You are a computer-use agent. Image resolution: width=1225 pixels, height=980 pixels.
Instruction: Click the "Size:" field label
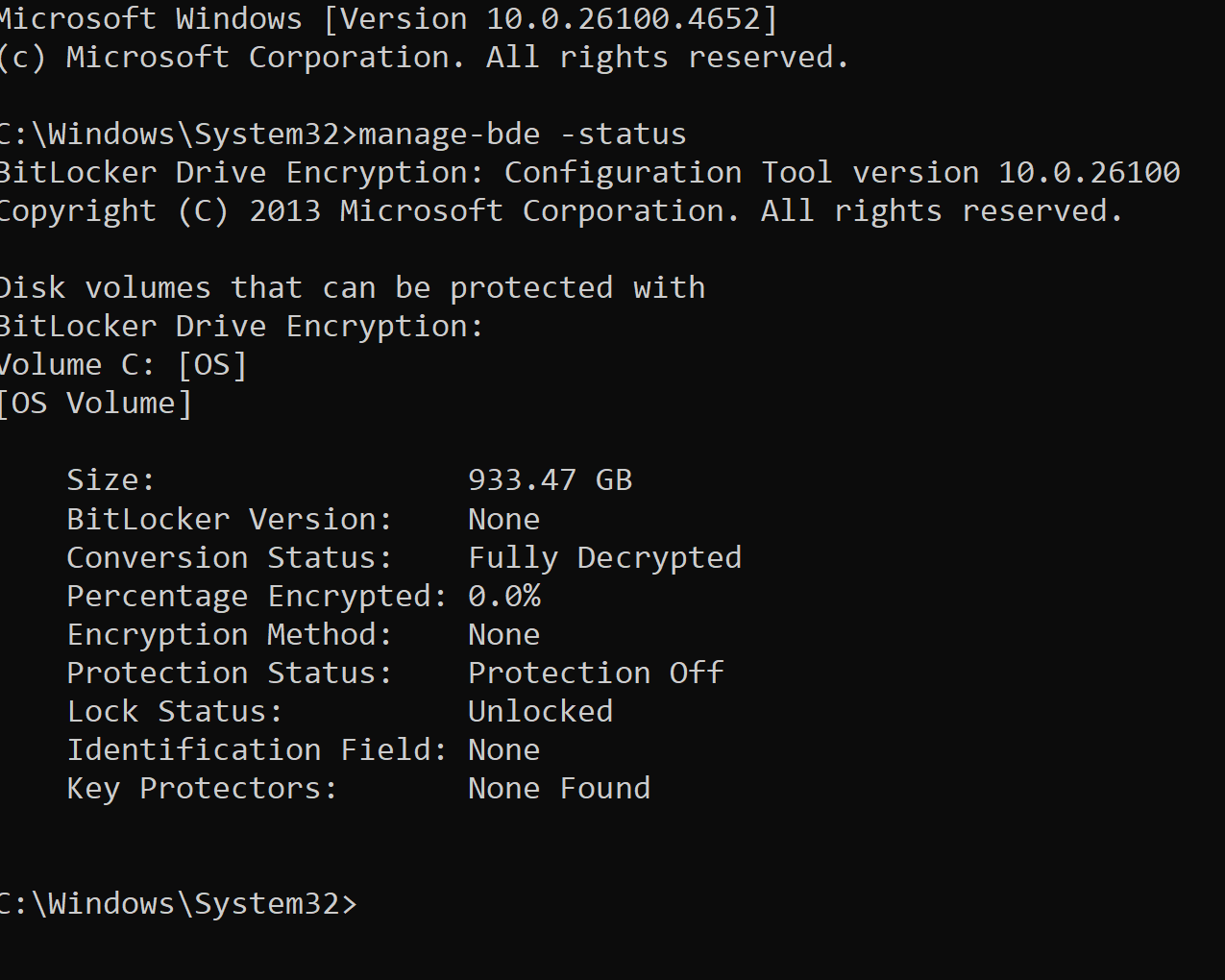click(110, 479)
